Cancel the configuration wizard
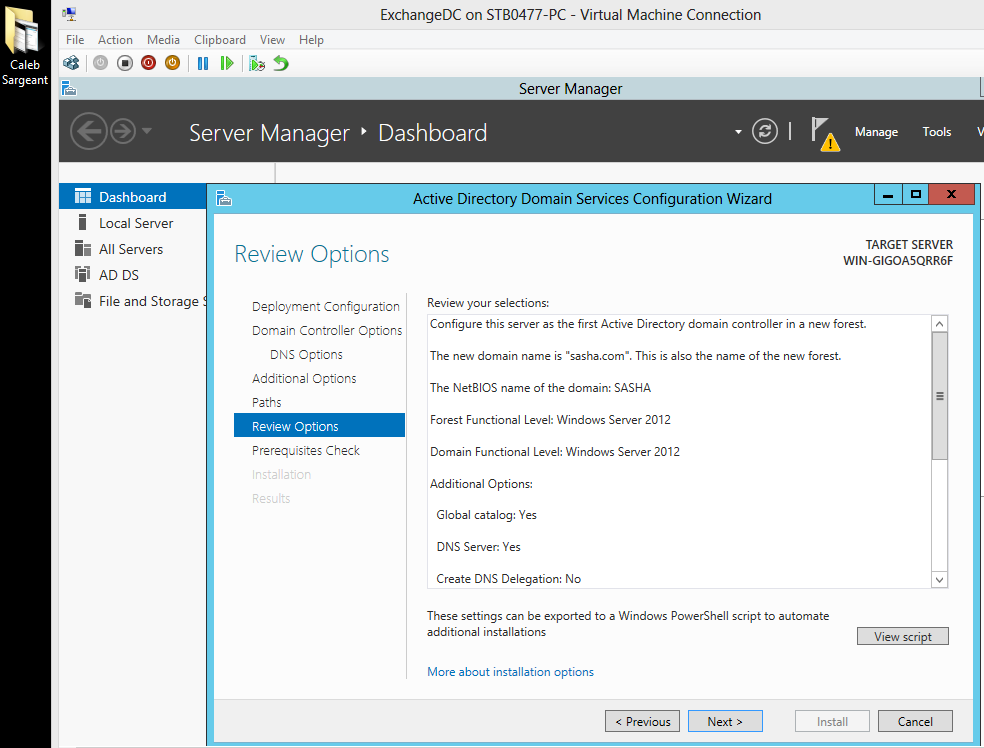This screenshot has width=984, height=748. tap(915, 722)
